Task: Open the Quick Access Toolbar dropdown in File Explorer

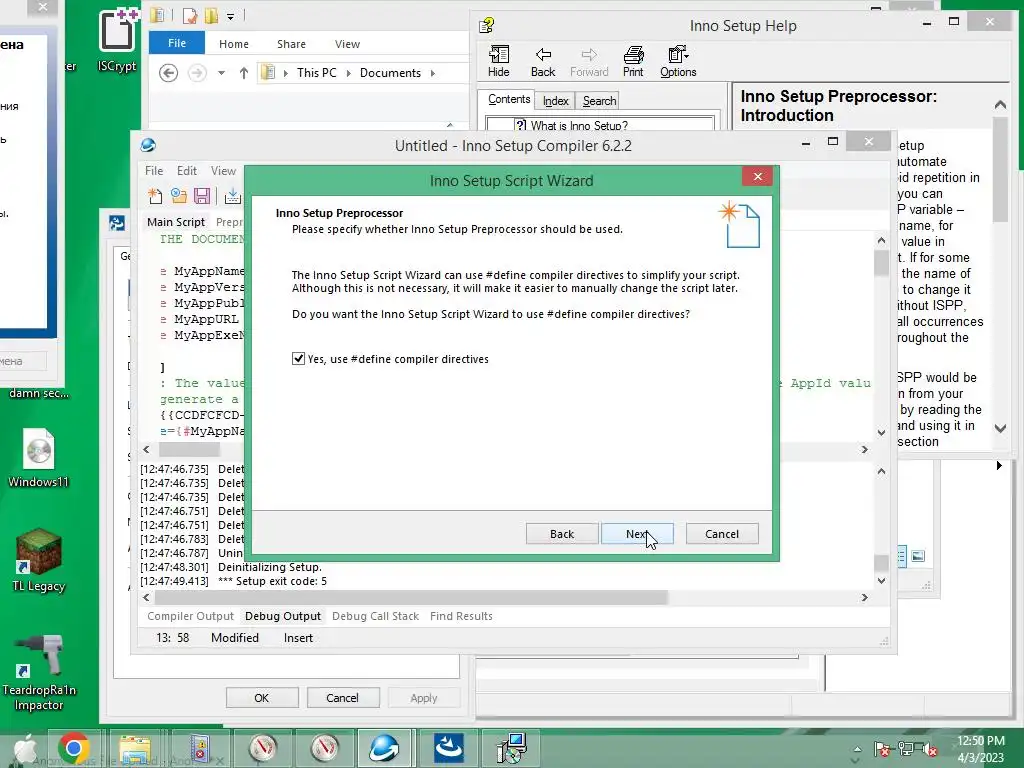Action: tap(231, 16)
